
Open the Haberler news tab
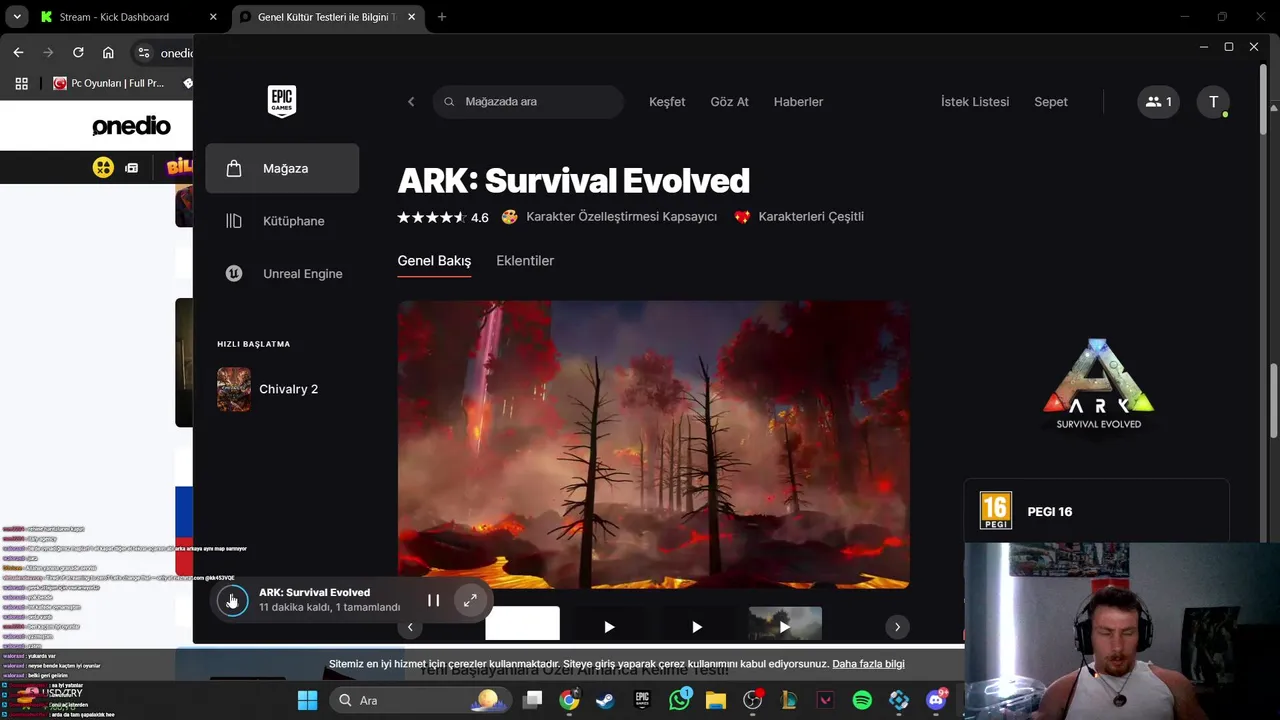click(798, 102)
